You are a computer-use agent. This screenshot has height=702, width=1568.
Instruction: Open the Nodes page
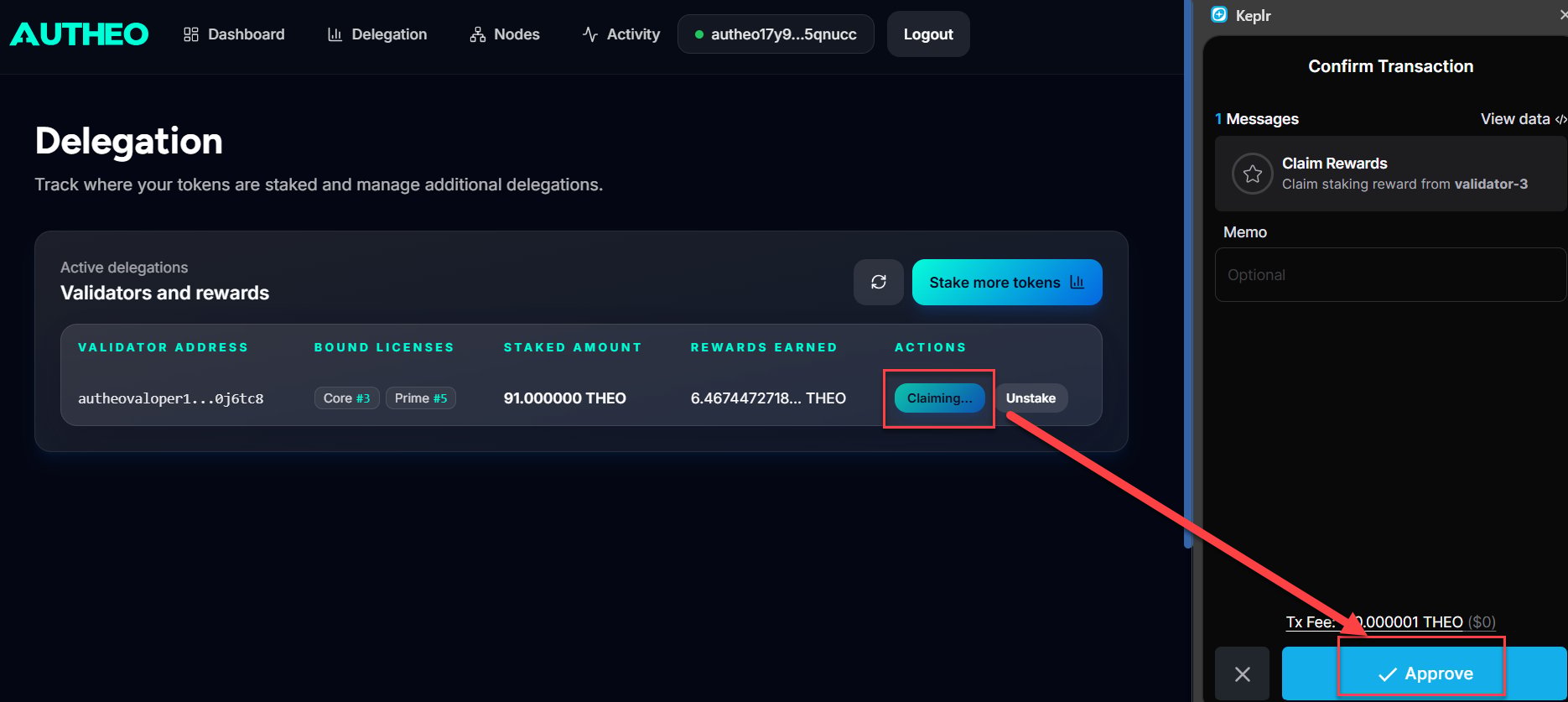coord(505,34)
